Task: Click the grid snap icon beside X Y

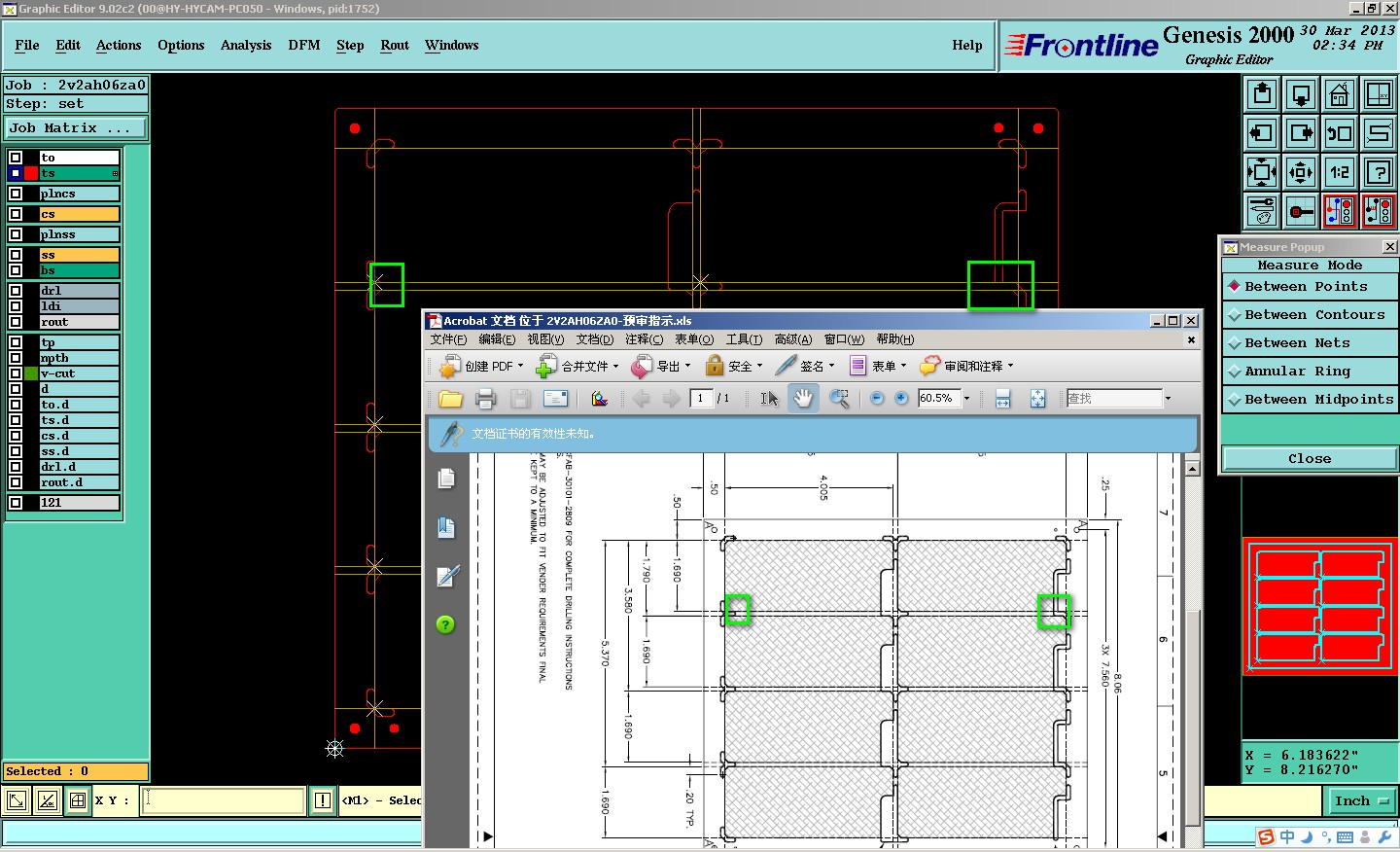Action: tap(78, 800)
